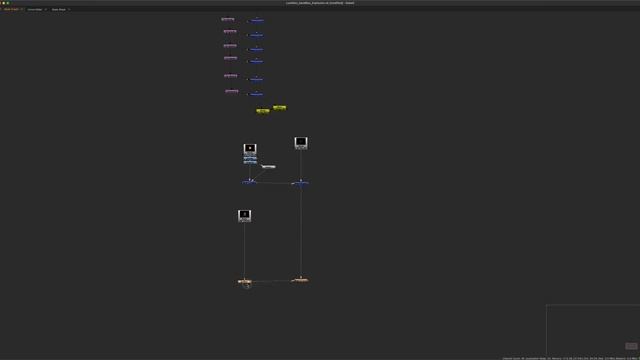Image resolution: width=640 pixels, height=360 pixels.
Task: Click the status bar text at the bottom right
Action: [x=570, y=358]
